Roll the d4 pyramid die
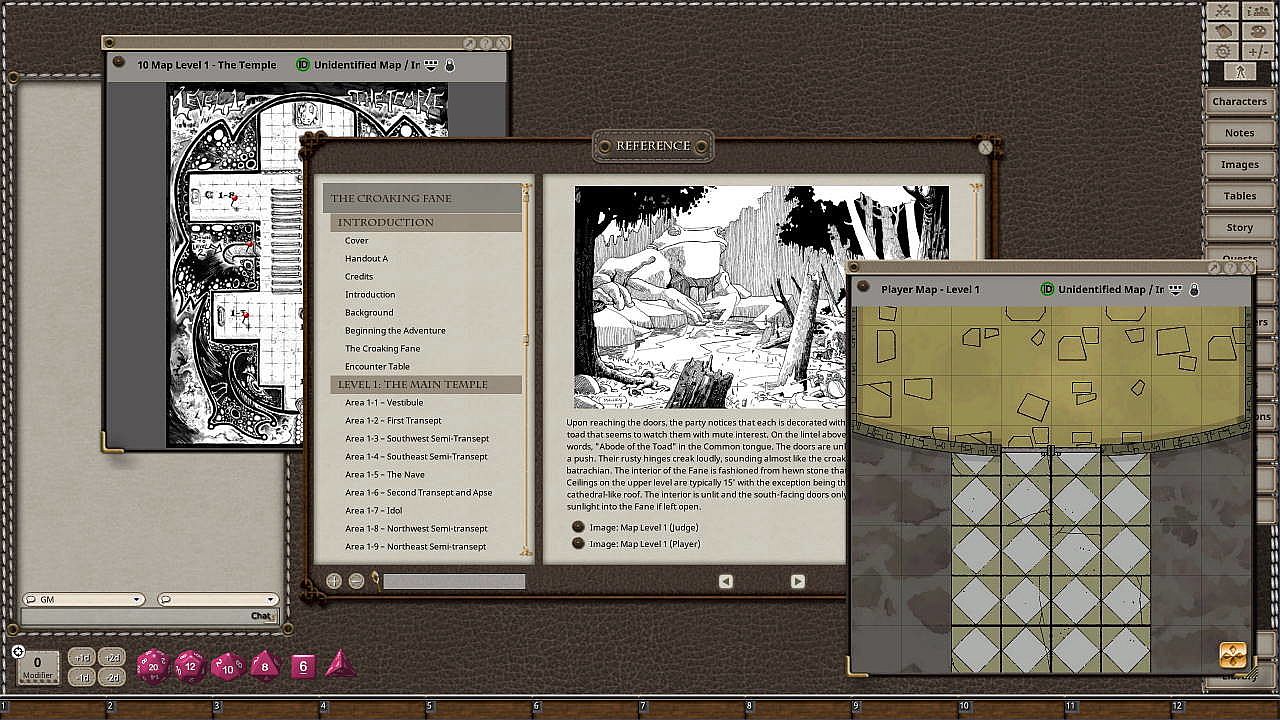Image resolution: width=1280 pixels, height=720 pixels. click(340, 665)
